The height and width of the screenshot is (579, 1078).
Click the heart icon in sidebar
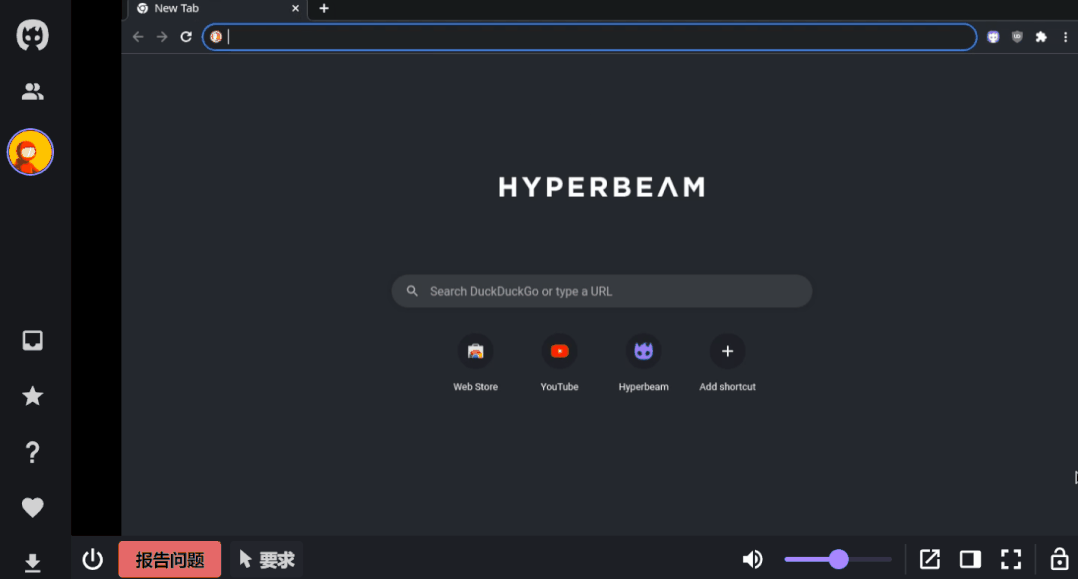click(x=32, y=507)
